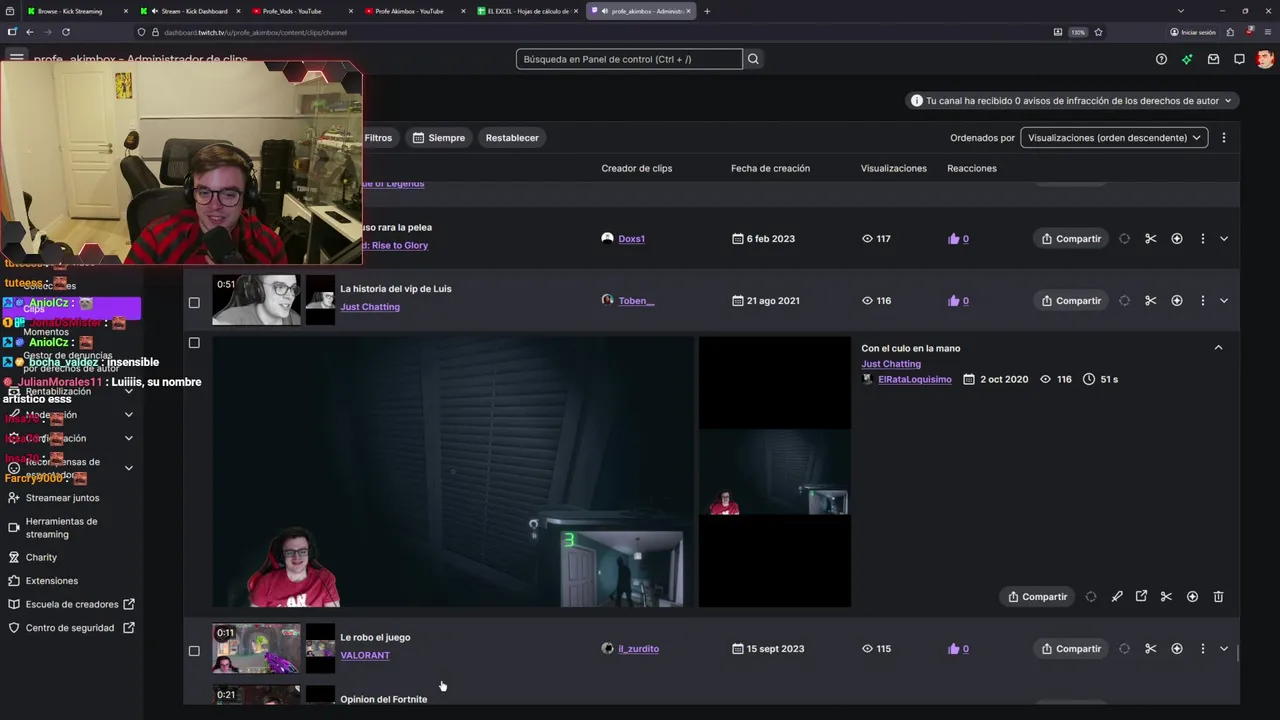Open the Visualizaciones sort order dropdown
The width and height of the screenshot is (1280, 720).
point(1114,138)
